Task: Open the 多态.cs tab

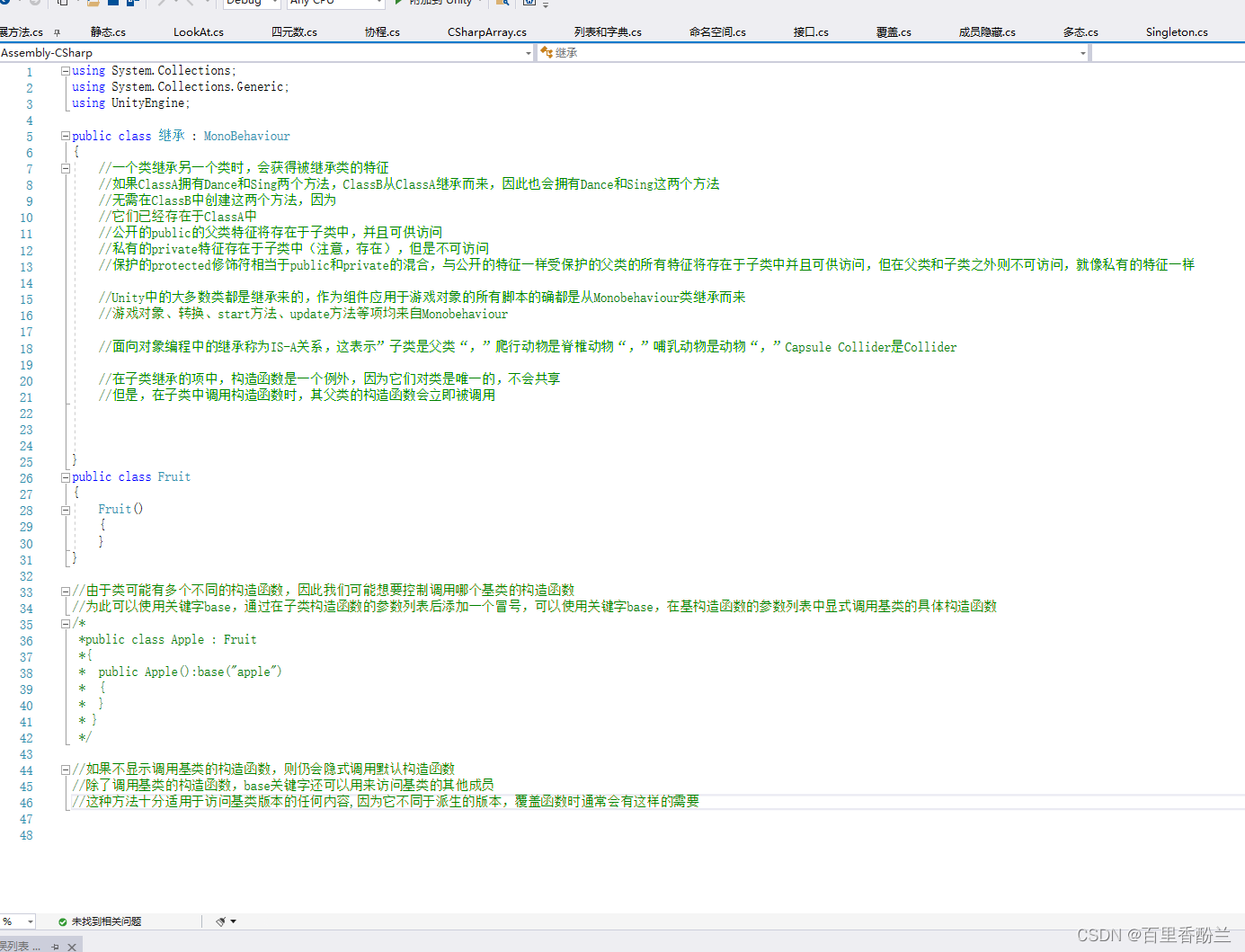Action: [x=1080, y=32]
